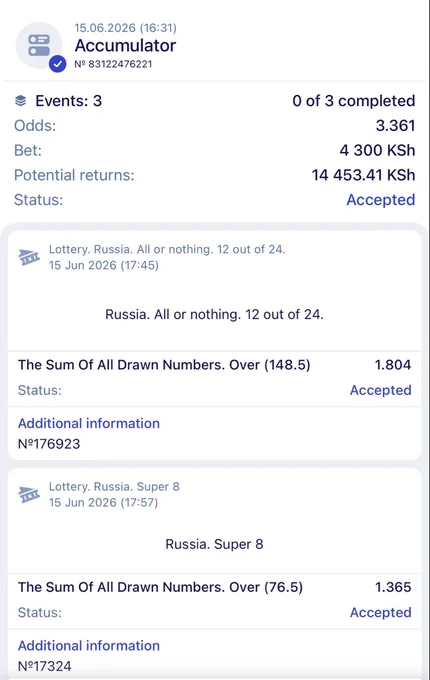This screenshot has height=680, width=430.
Task: Click Accepted status under Over (76.5)
Action: tap(381, 612)
